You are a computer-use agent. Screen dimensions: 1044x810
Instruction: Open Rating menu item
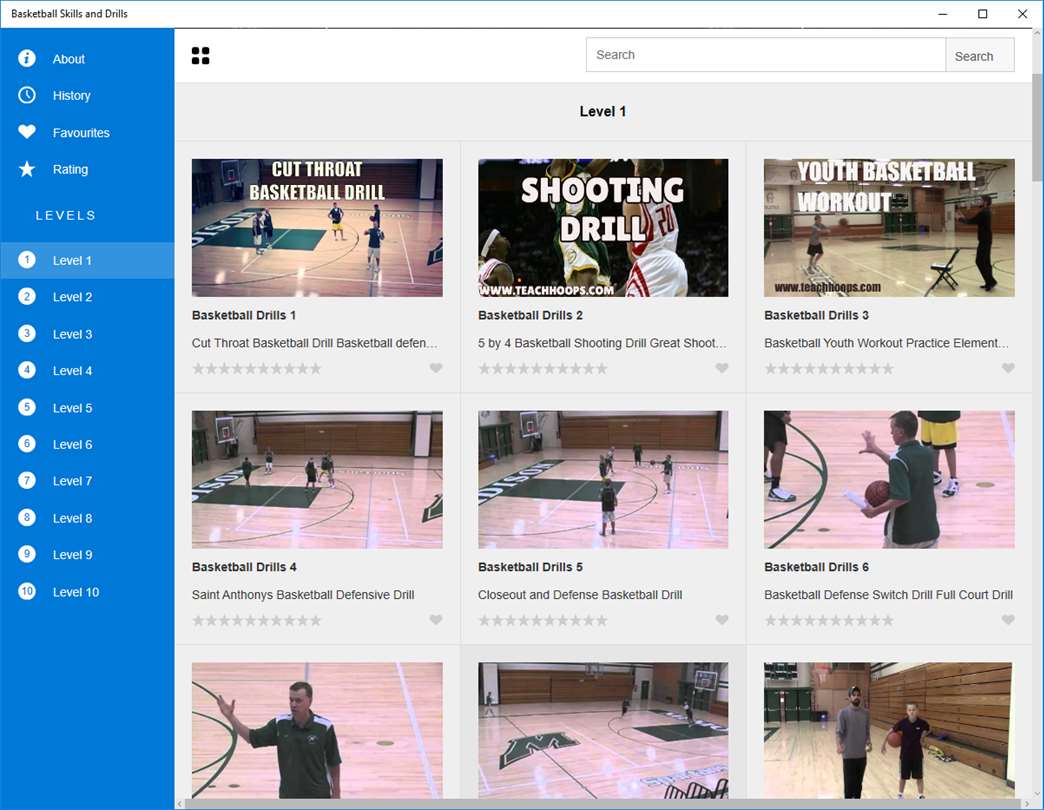[70, 169]
